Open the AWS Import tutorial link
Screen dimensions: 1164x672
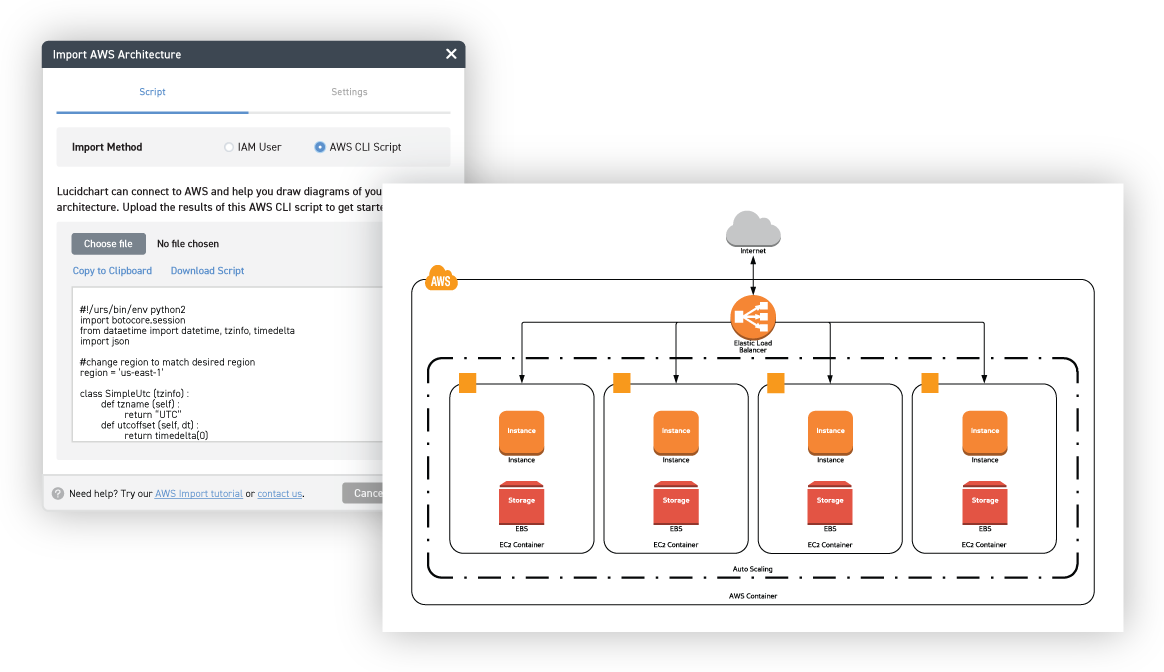coord(199,494)
